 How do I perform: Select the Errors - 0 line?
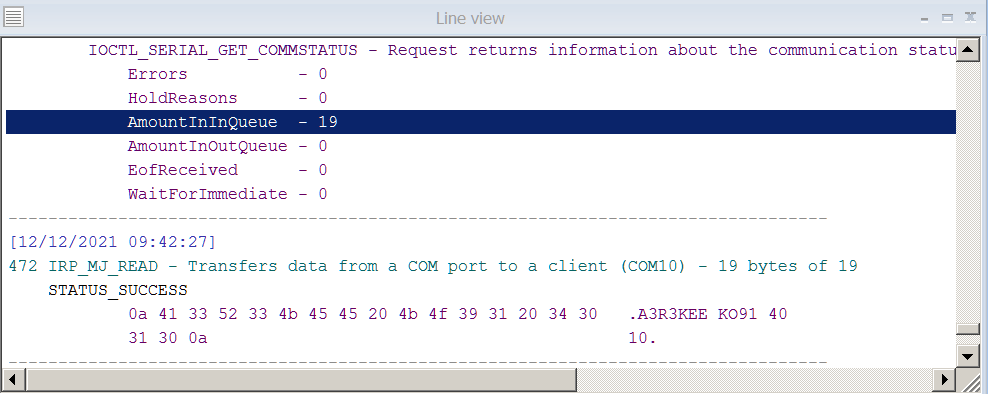(227, 74)
